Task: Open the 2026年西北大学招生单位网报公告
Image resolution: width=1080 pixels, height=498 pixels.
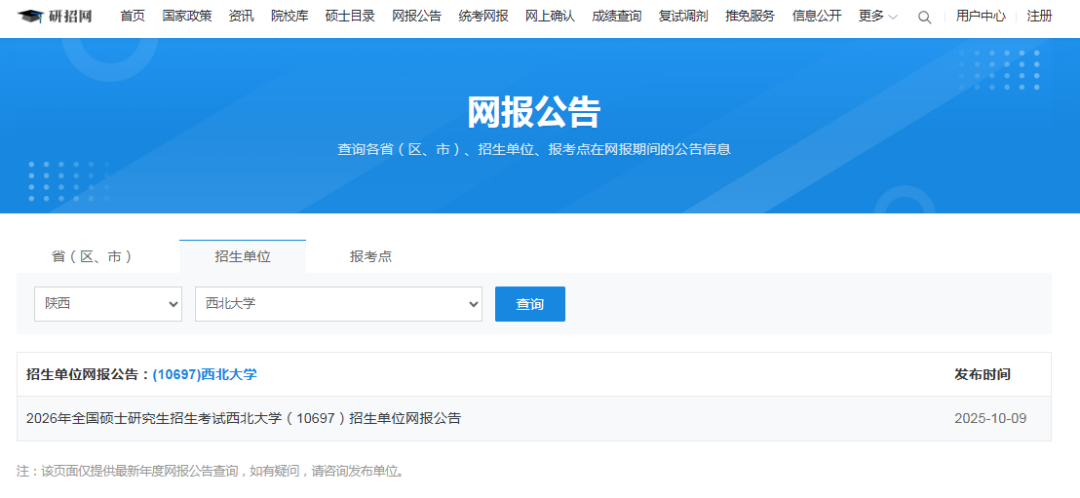Action: coord(243,418)
